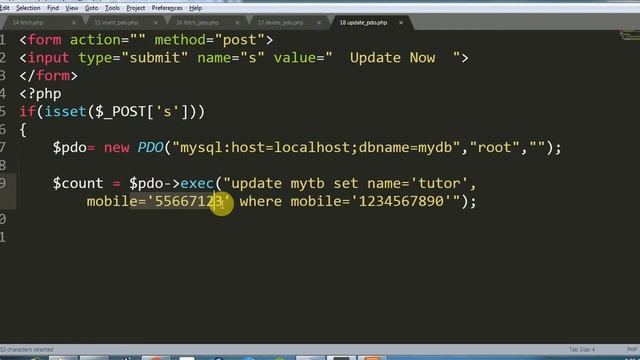Switch to the 16 fetch_pdo.php tab
The image size is (640, 360).
point(198,22)
